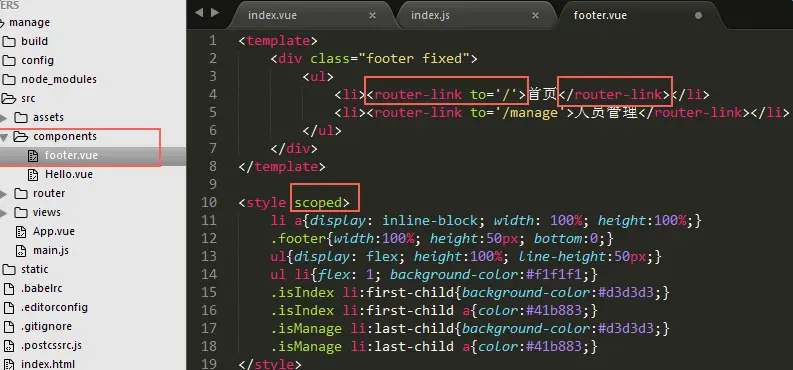Image resolution: width=793 pixels, height=370 pixels.
Task: Click the open src folder icon
Action: 9,99
